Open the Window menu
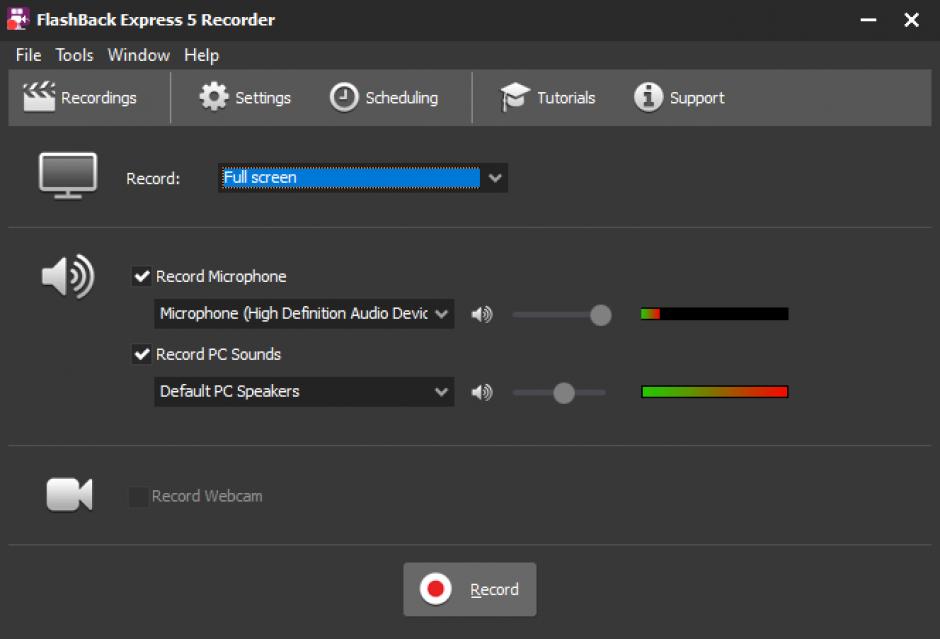940x639 pixels. [x=138, y=55]
